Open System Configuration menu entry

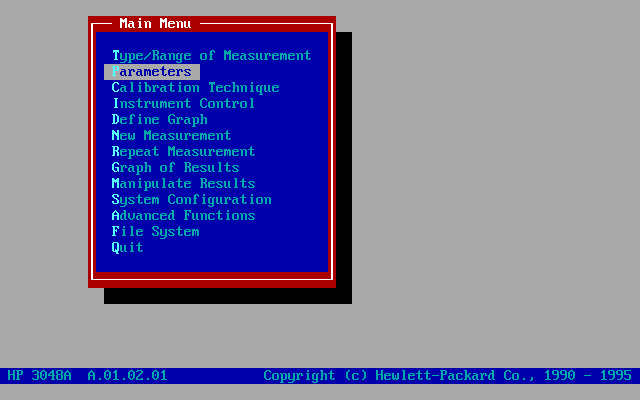(x=191, y=200)
